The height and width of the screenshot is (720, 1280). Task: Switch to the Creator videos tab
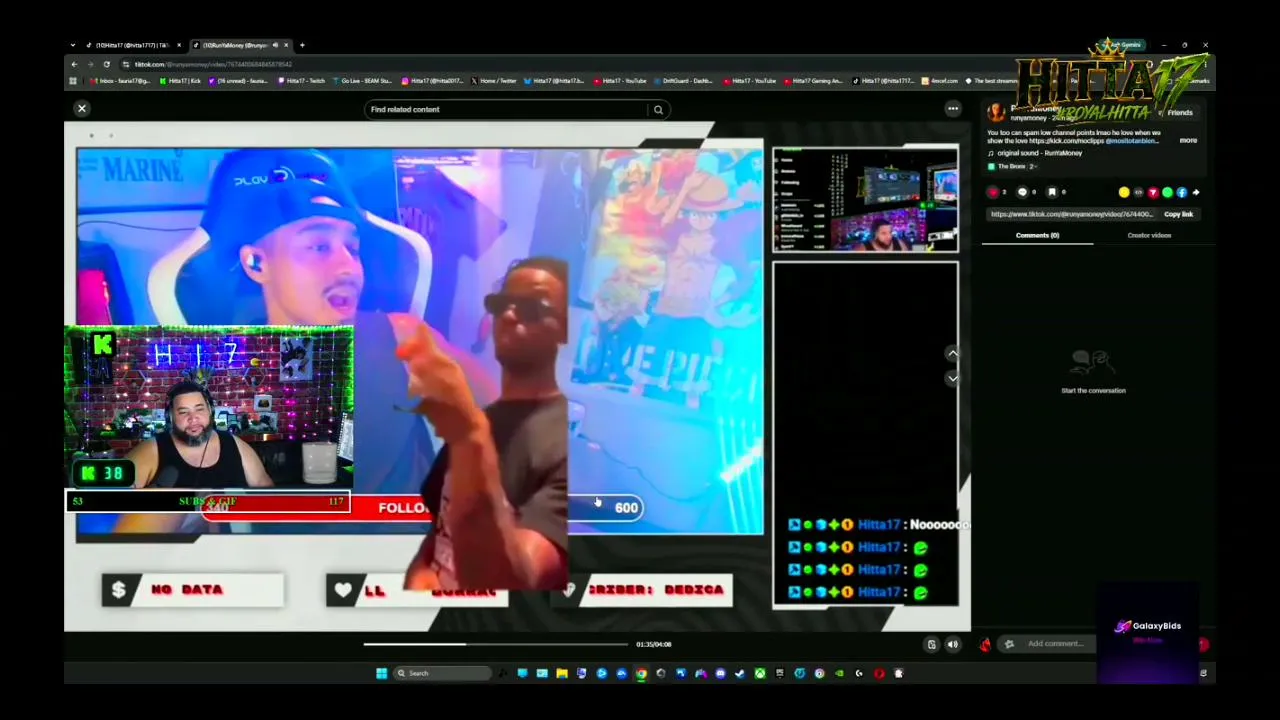(1149, 235)
